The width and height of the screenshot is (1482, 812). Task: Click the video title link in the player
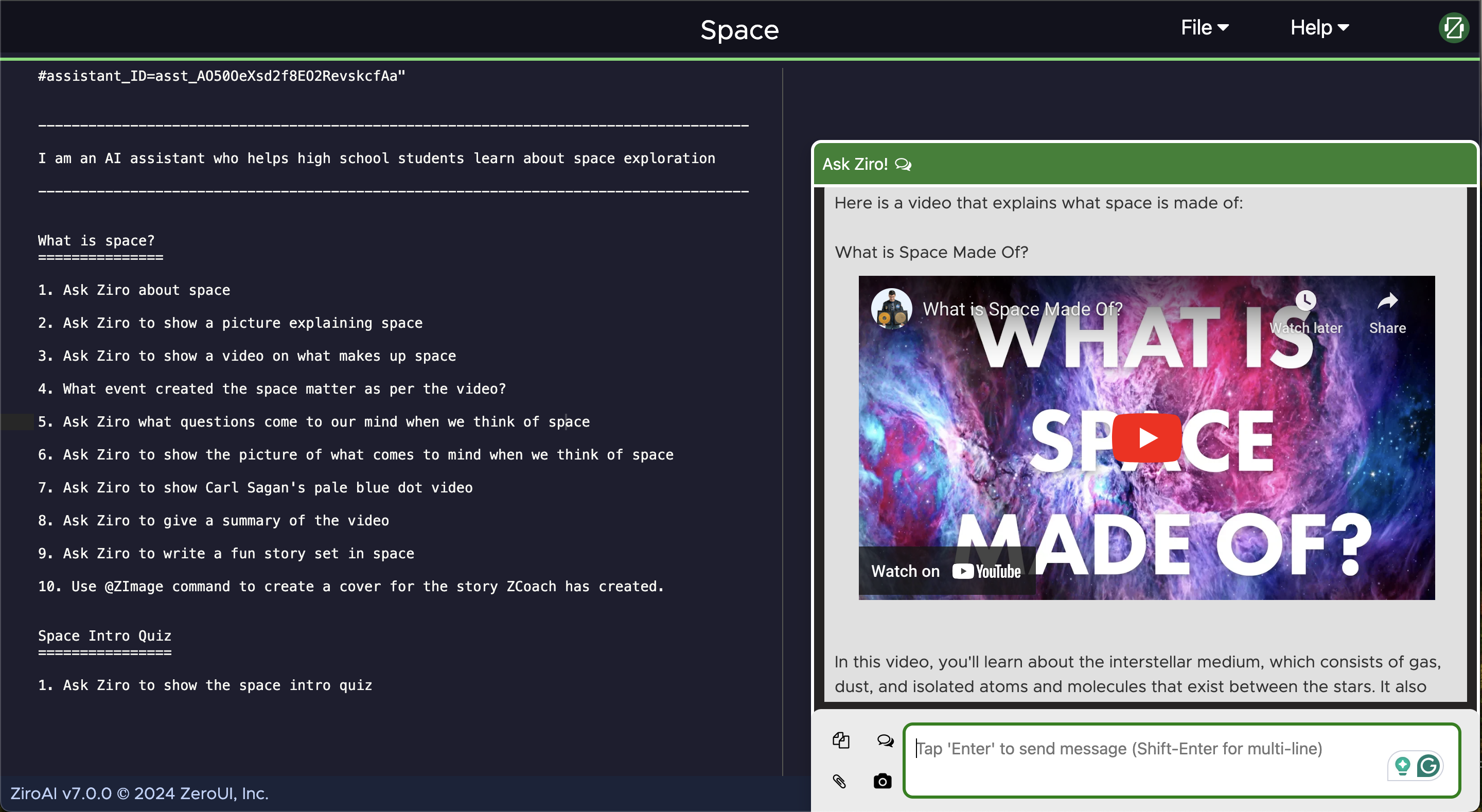1022,309
